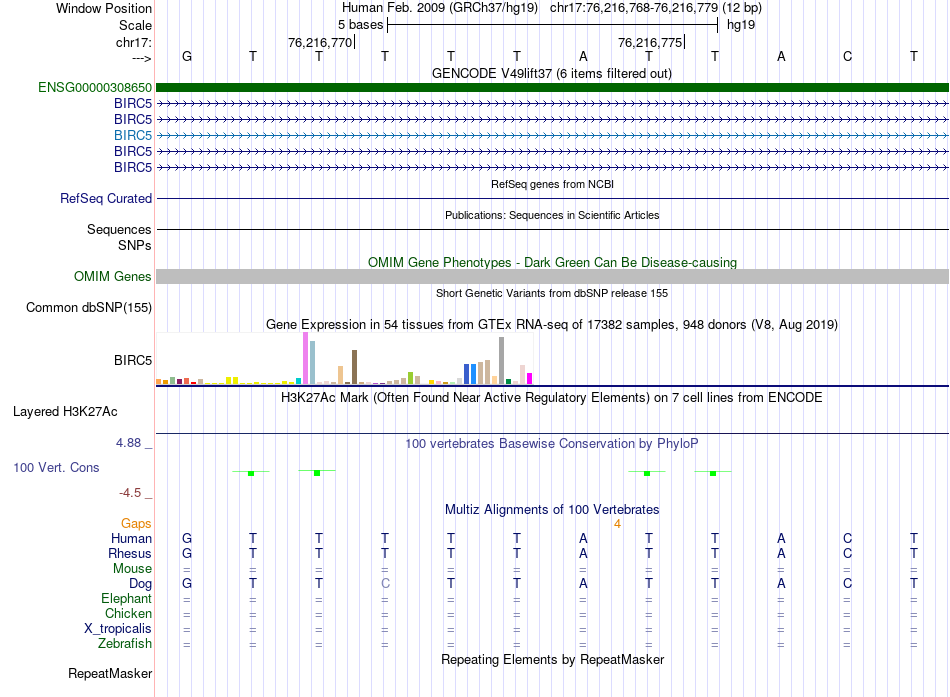Image resolution: width=950 pixels, height=697 pixels.
Task: Click the brown bar in GTEx chart
Action: point(354,367)
